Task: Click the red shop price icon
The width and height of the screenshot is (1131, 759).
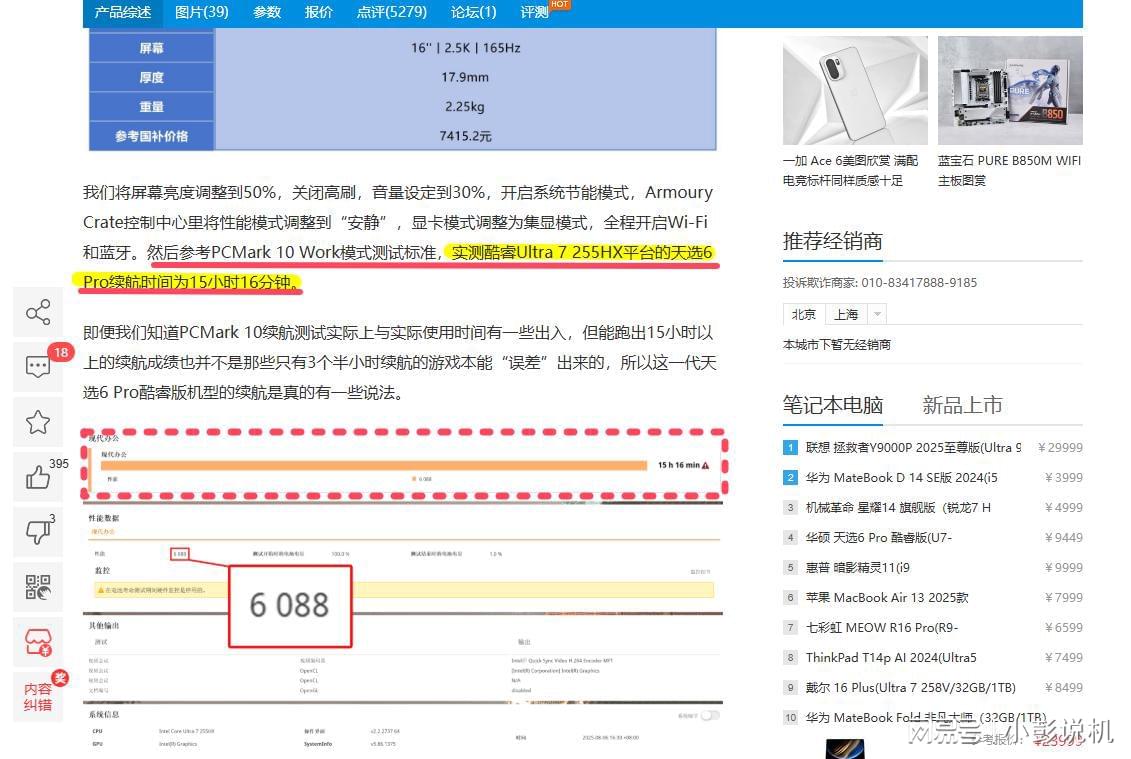Action: pos(38,640)
